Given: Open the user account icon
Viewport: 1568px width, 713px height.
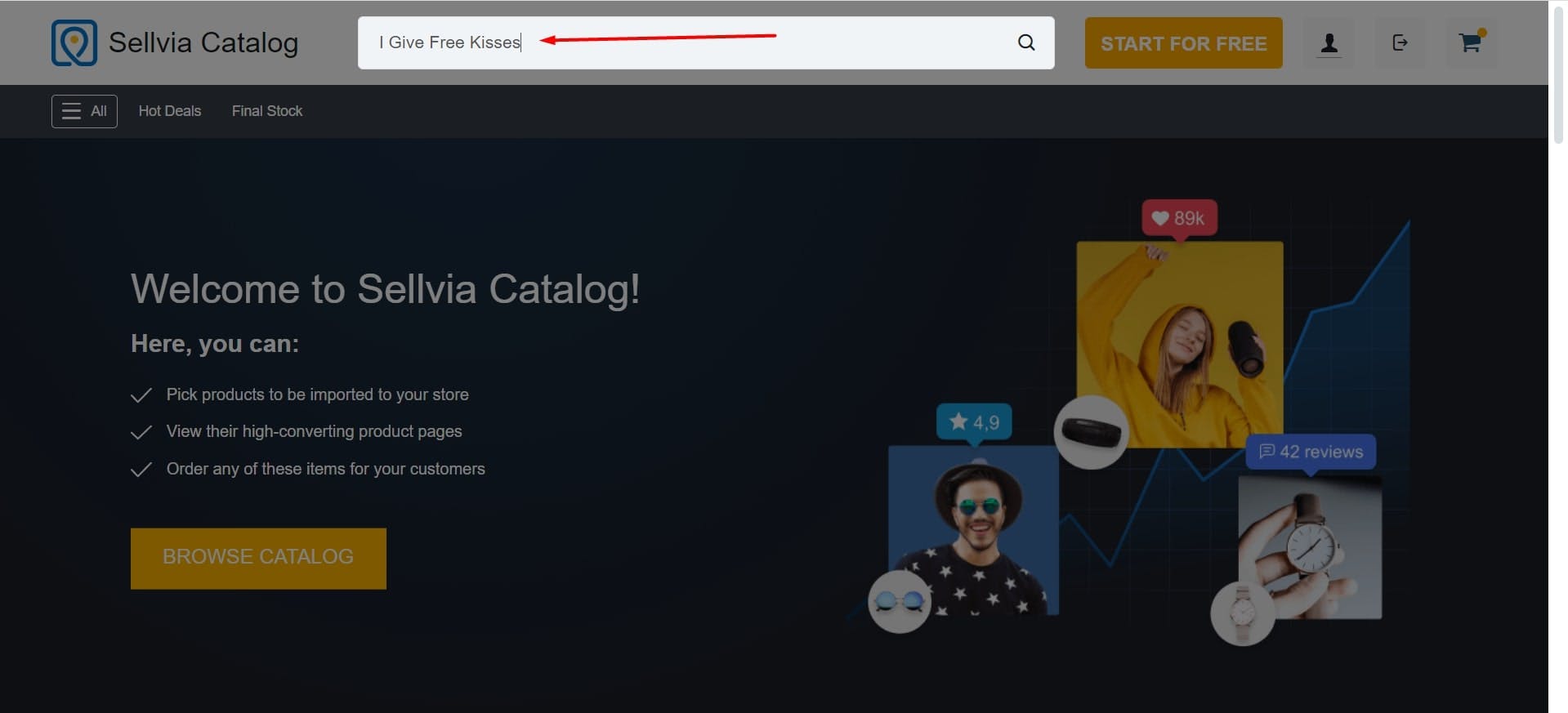Looking at the screenshot, I should [1329, 43].
